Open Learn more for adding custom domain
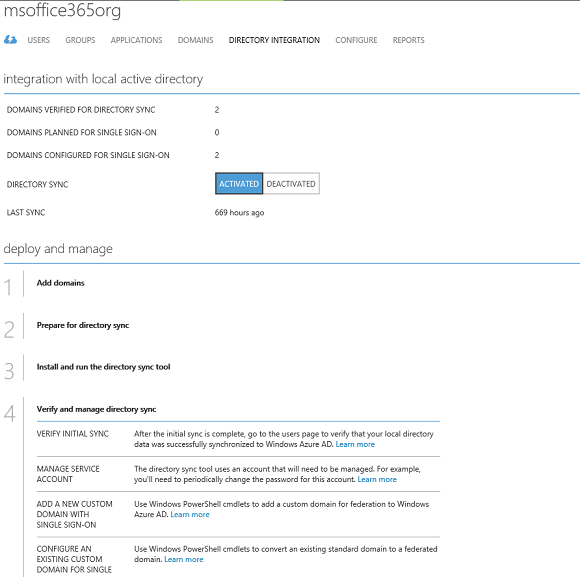580x577 pixels. [190, 514]
